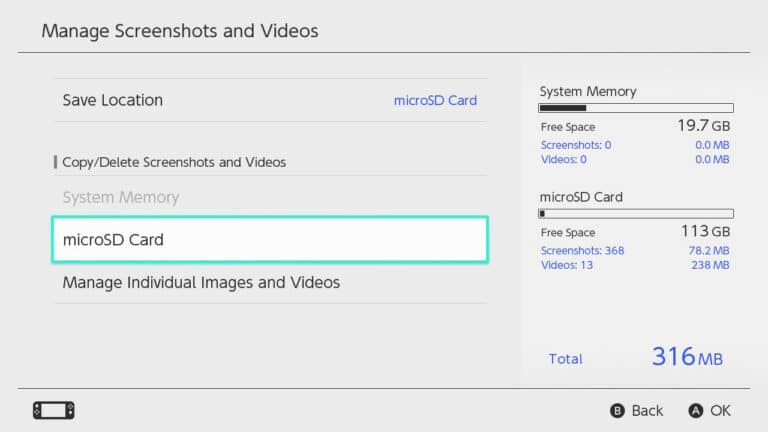Click the Back label at the bottom
Screen dimensions: 768x432
point(647,410)
